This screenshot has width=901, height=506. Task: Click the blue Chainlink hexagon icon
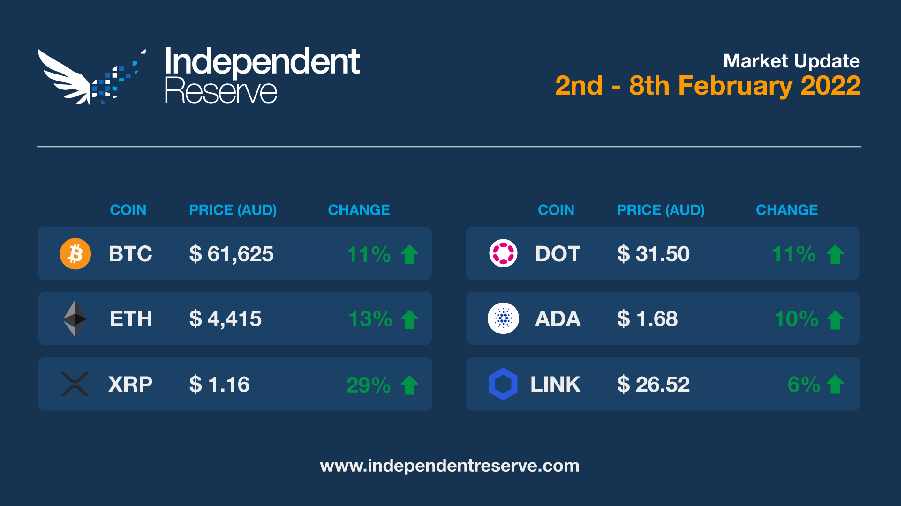pos(503,384)
